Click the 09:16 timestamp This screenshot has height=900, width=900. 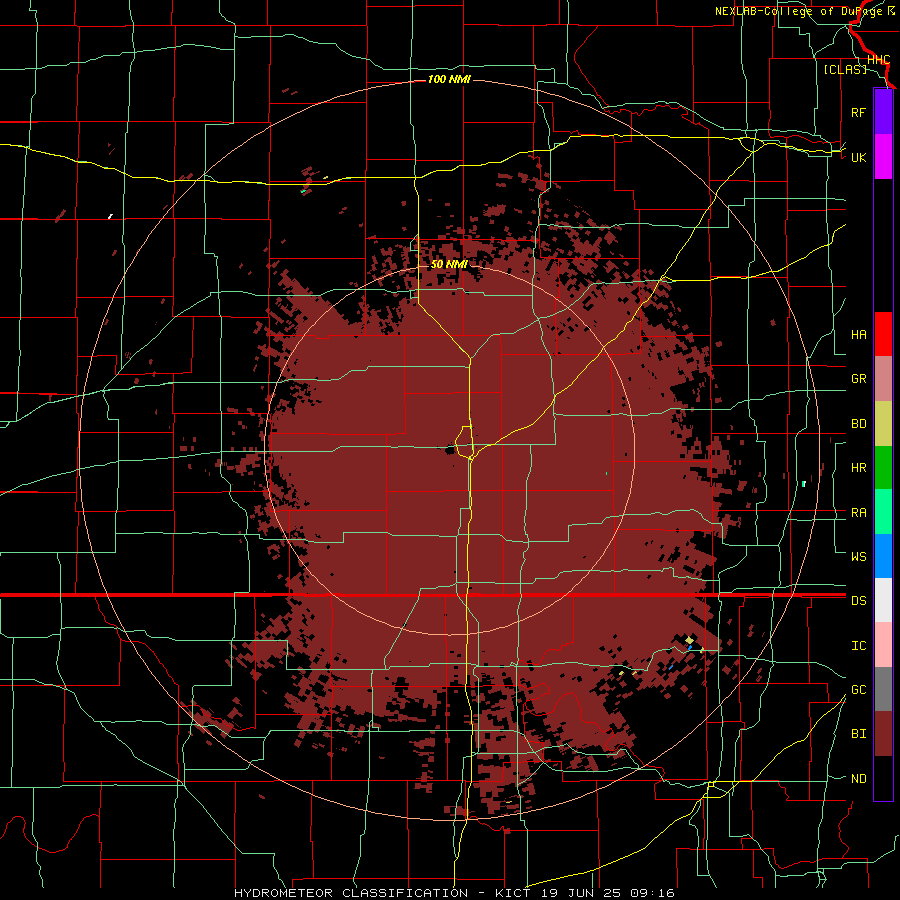pos(652,893)
